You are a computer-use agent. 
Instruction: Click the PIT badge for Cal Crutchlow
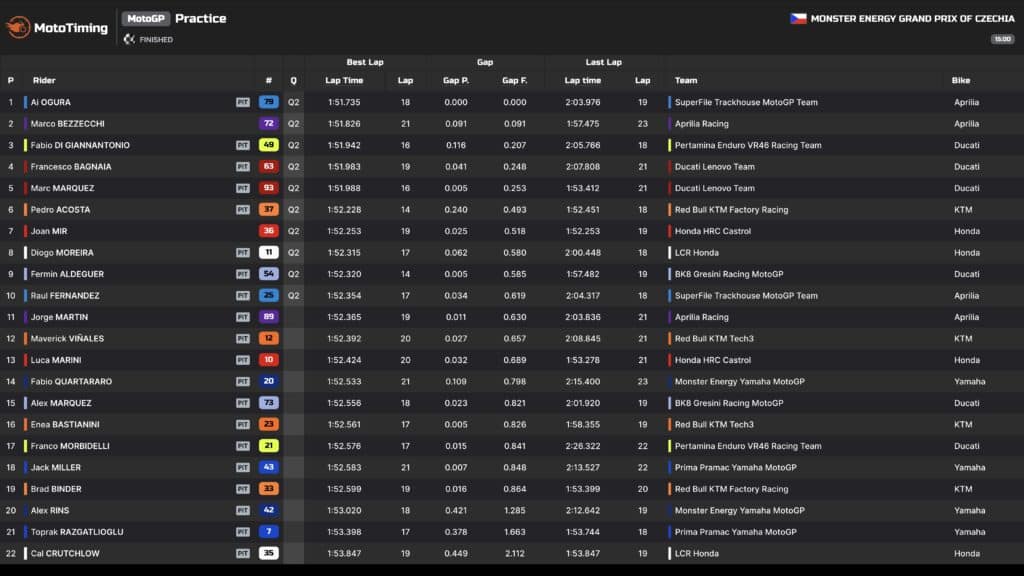(x=243, y=554)
